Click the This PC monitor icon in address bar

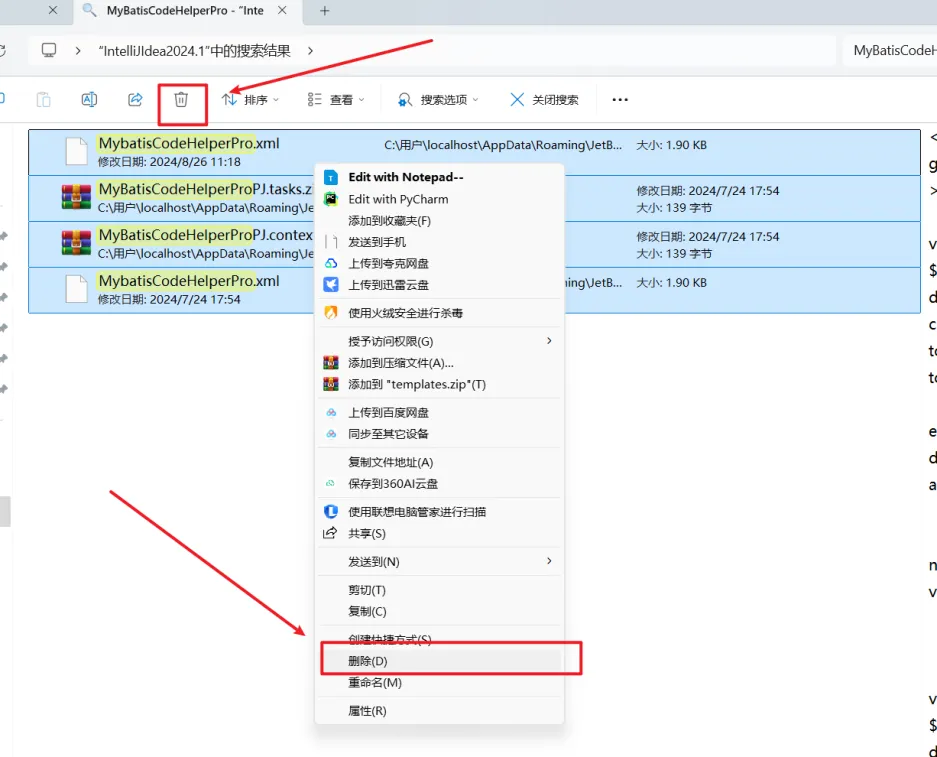(x=49, y=50)
